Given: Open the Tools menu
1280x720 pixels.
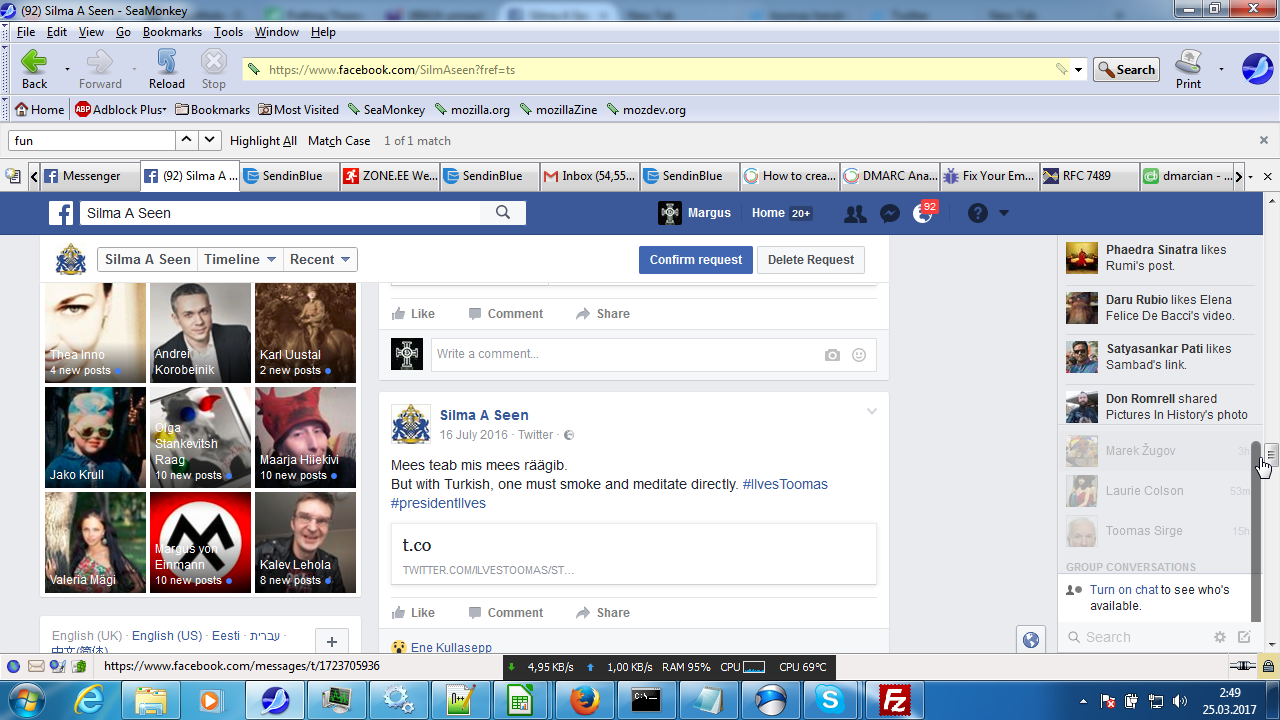Looking at the screenshot, I should pyautogui.click(x=228, y=32).
